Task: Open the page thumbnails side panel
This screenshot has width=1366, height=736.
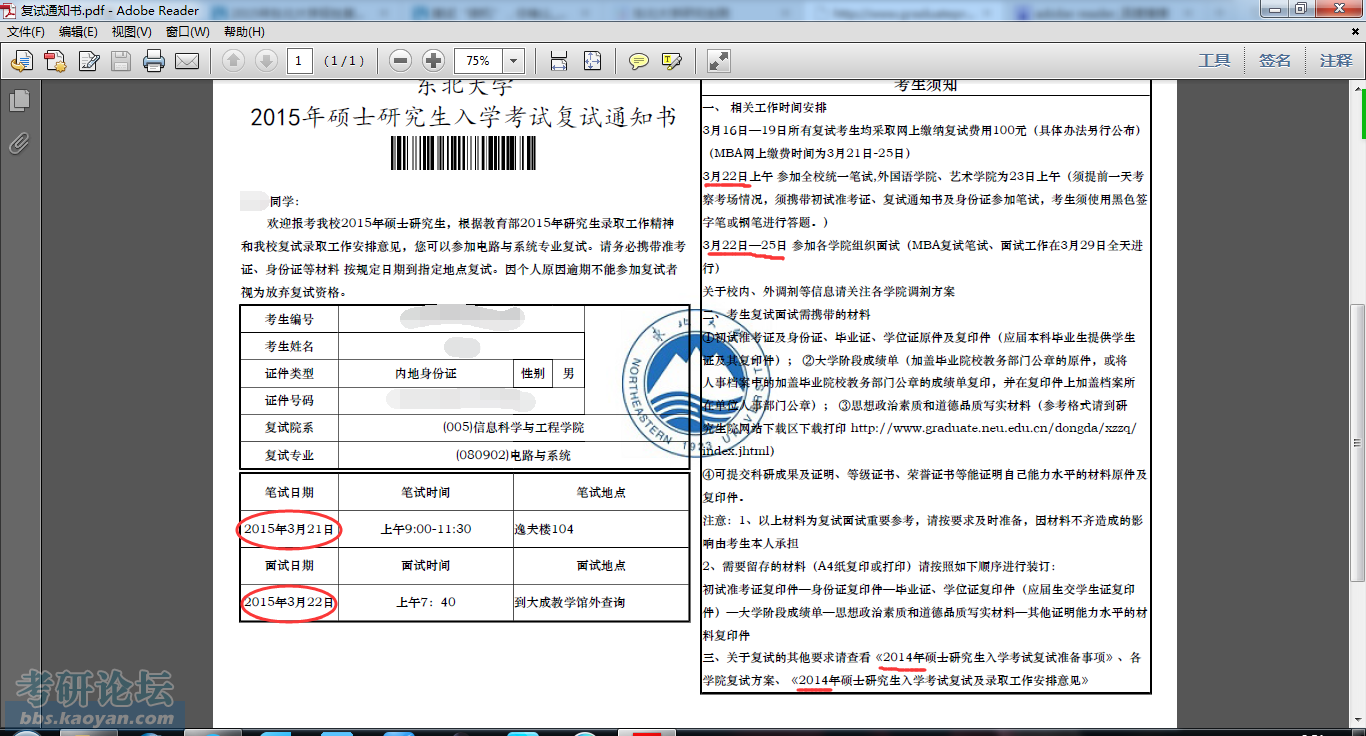Action: tap(19, 101)
